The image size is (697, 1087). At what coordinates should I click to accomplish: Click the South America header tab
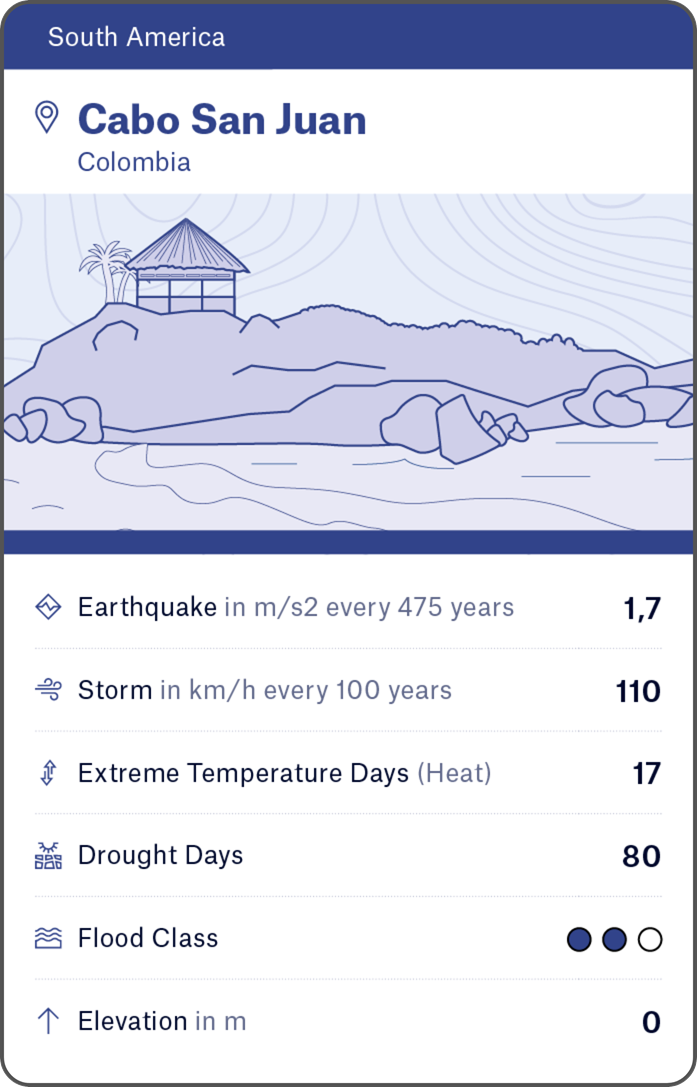coord(137,38)
